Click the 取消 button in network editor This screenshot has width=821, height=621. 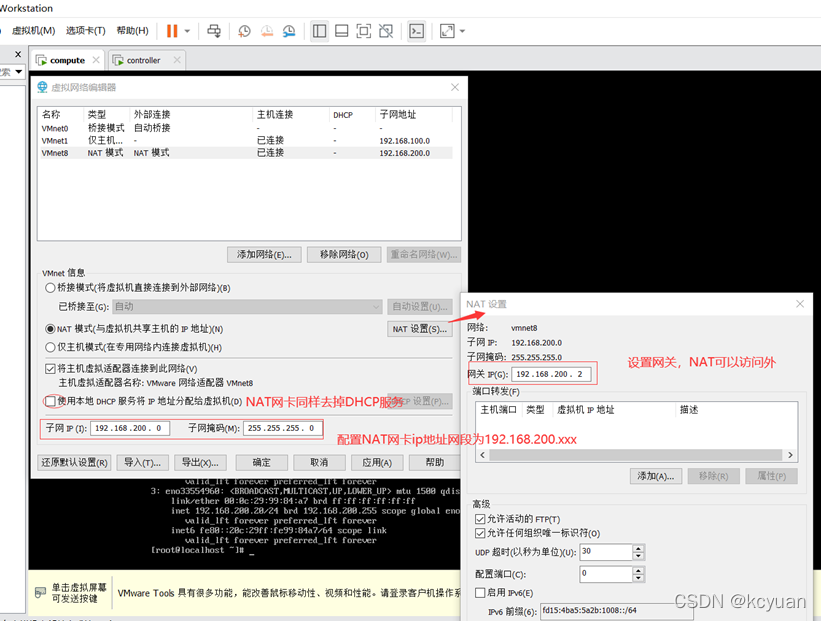pyautogui.click(x=319, y=462)
